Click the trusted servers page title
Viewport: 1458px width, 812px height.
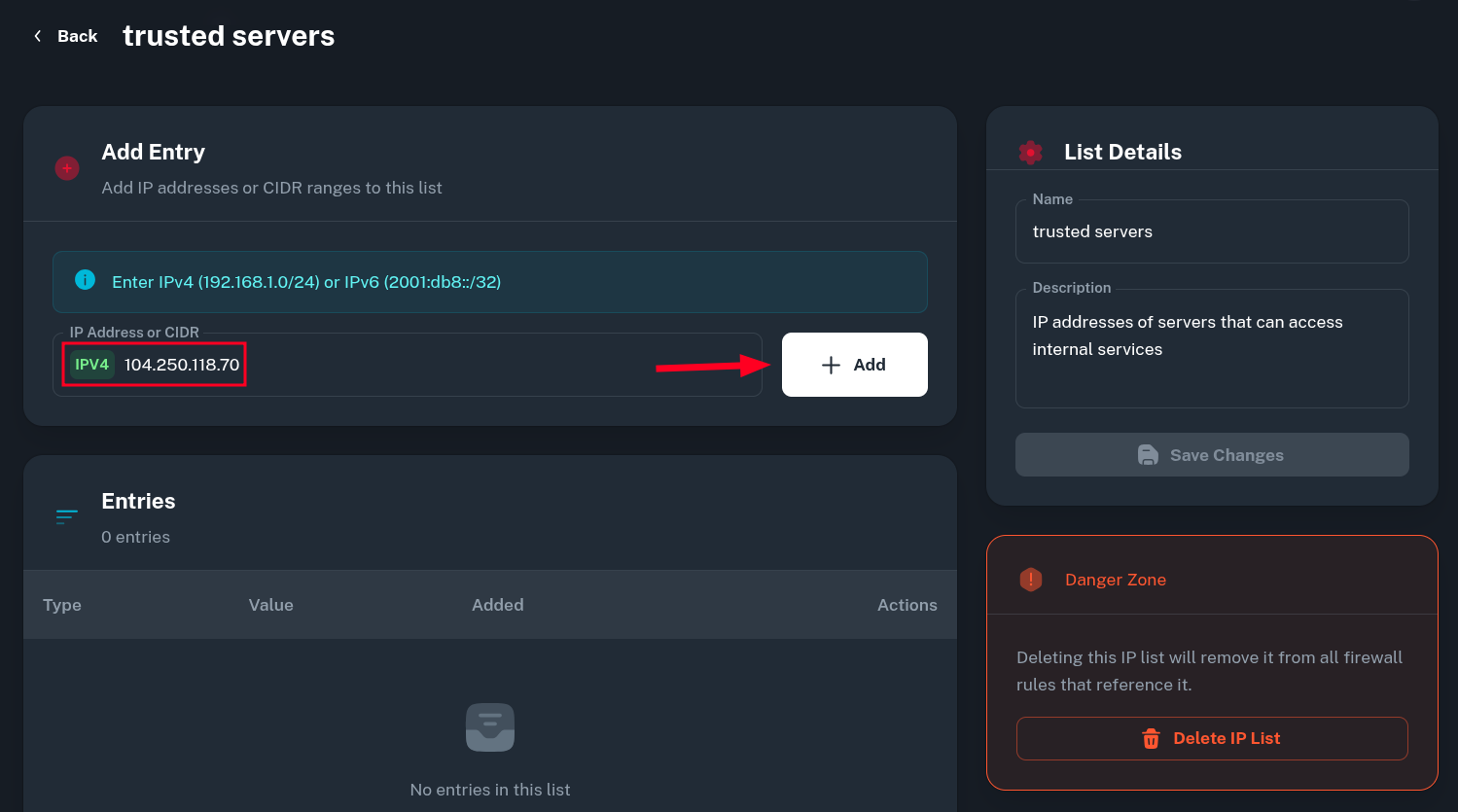click(229, 36)
